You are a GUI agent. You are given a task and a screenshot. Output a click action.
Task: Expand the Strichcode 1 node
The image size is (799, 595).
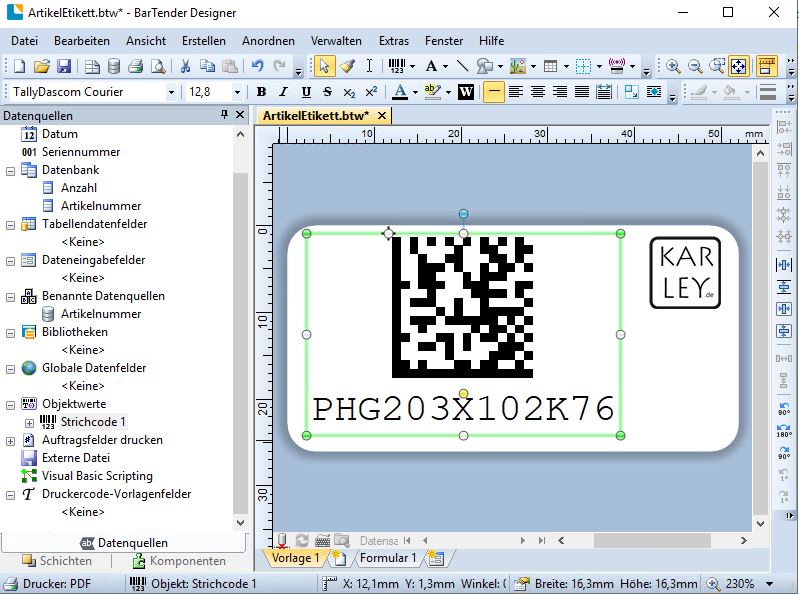29,423
